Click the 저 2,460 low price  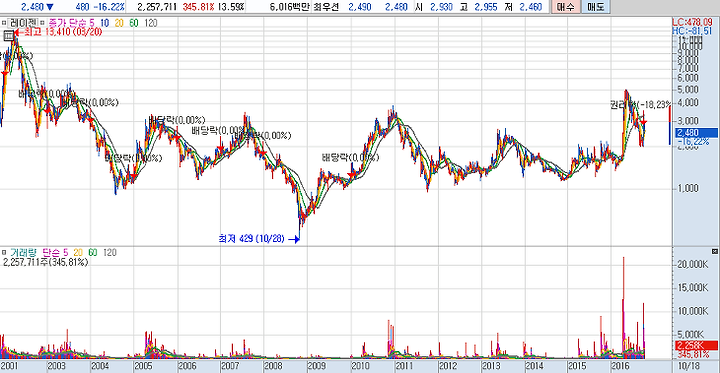point(523,7)
